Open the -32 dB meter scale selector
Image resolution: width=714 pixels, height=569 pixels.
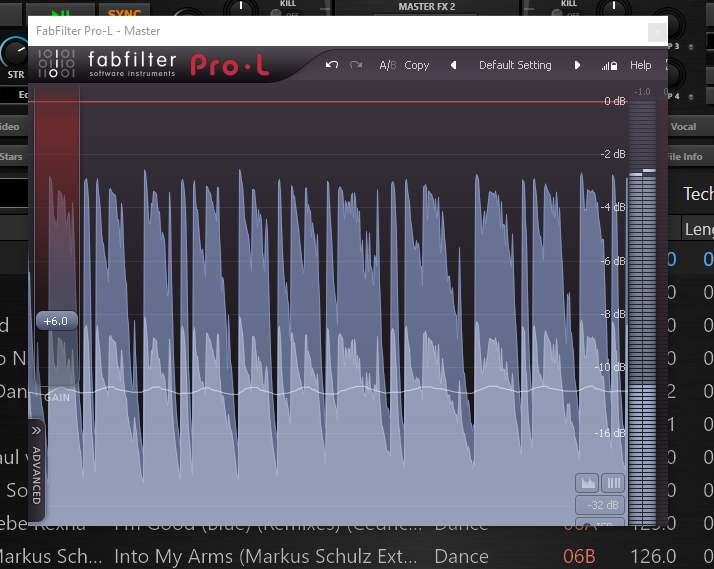tap(600, 505)
